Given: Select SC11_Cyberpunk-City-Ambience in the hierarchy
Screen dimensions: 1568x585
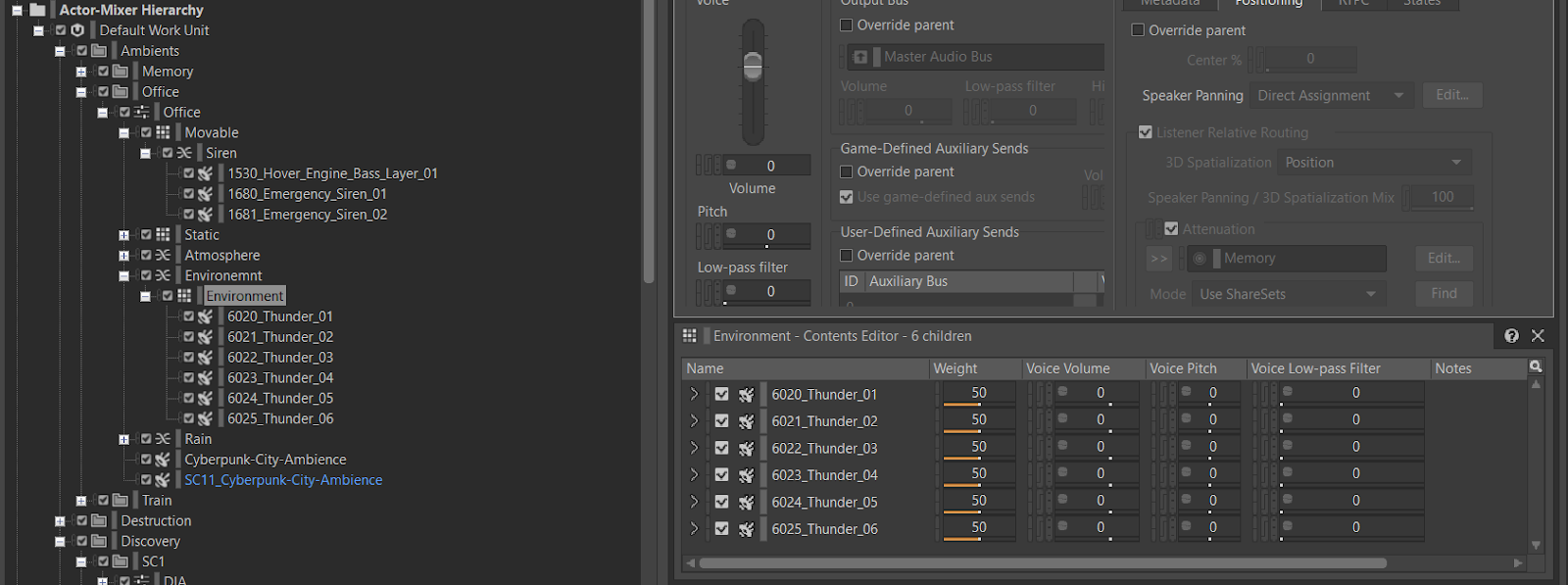Looking at the screenshot, I should pyautogui.click(x=283, y=480).
